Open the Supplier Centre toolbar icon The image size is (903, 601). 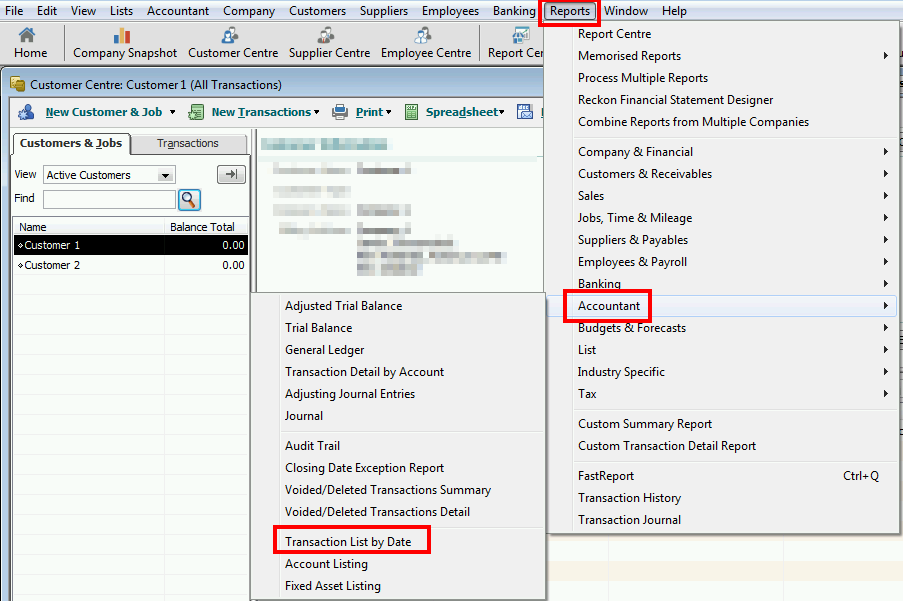[327, 36]
